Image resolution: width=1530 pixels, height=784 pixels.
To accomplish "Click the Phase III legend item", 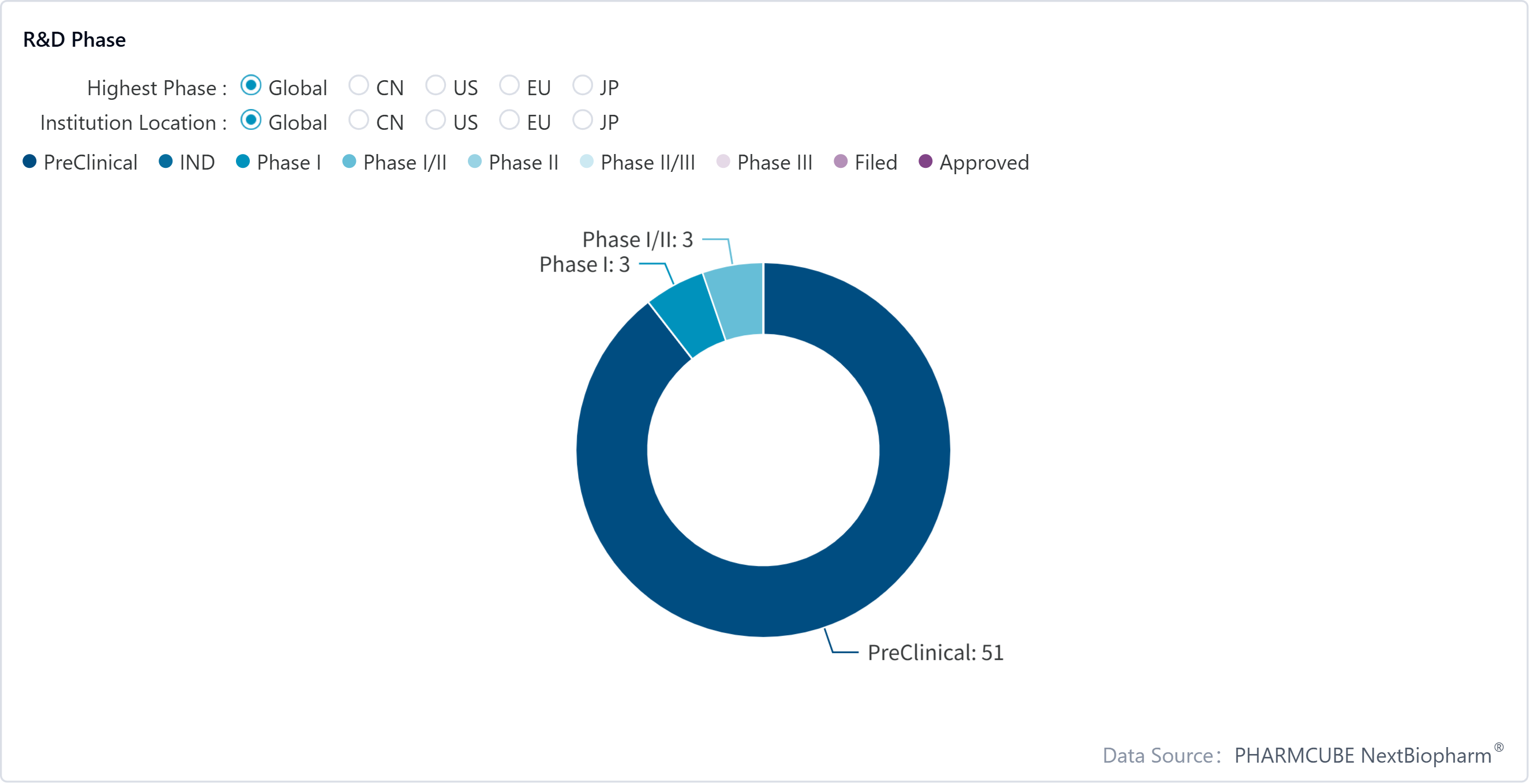I will tap(723, 162).
